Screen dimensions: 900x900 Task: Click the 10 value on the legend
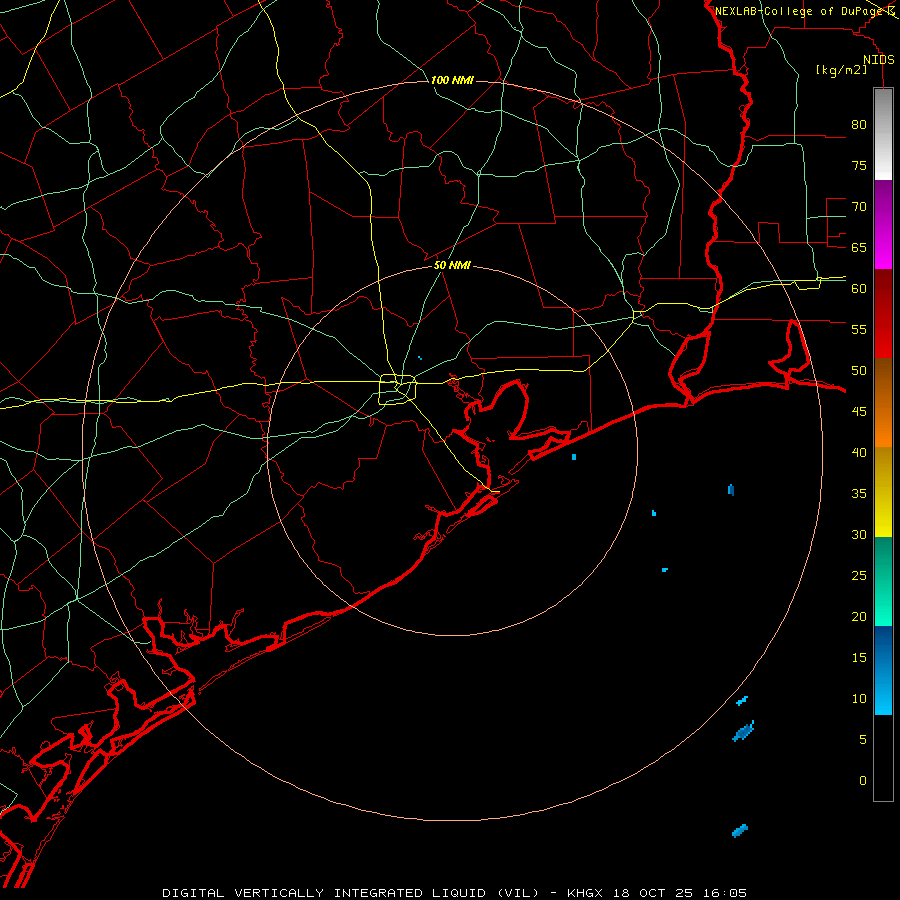pos(859,699)
